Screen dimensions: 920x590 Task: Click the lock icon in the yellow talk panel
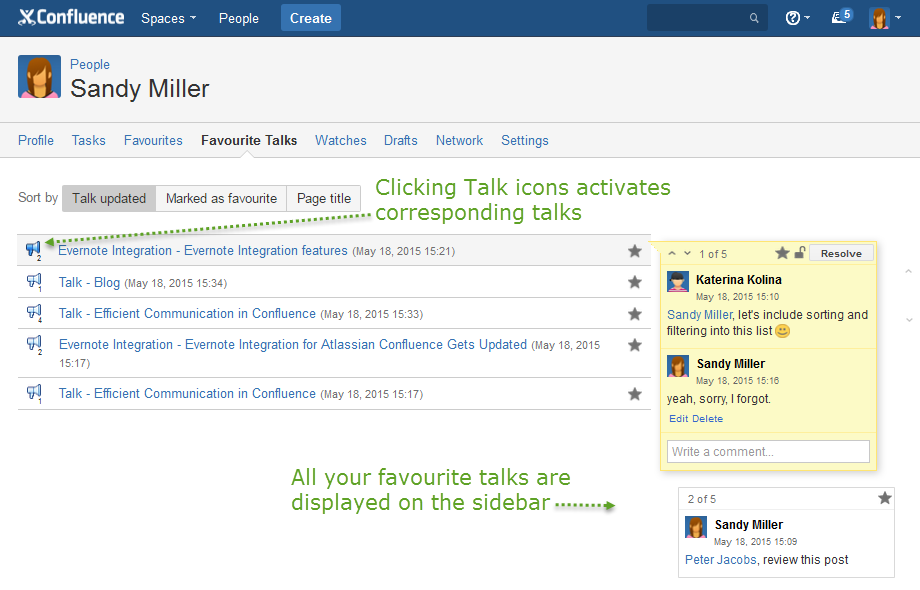coord(799,253)
